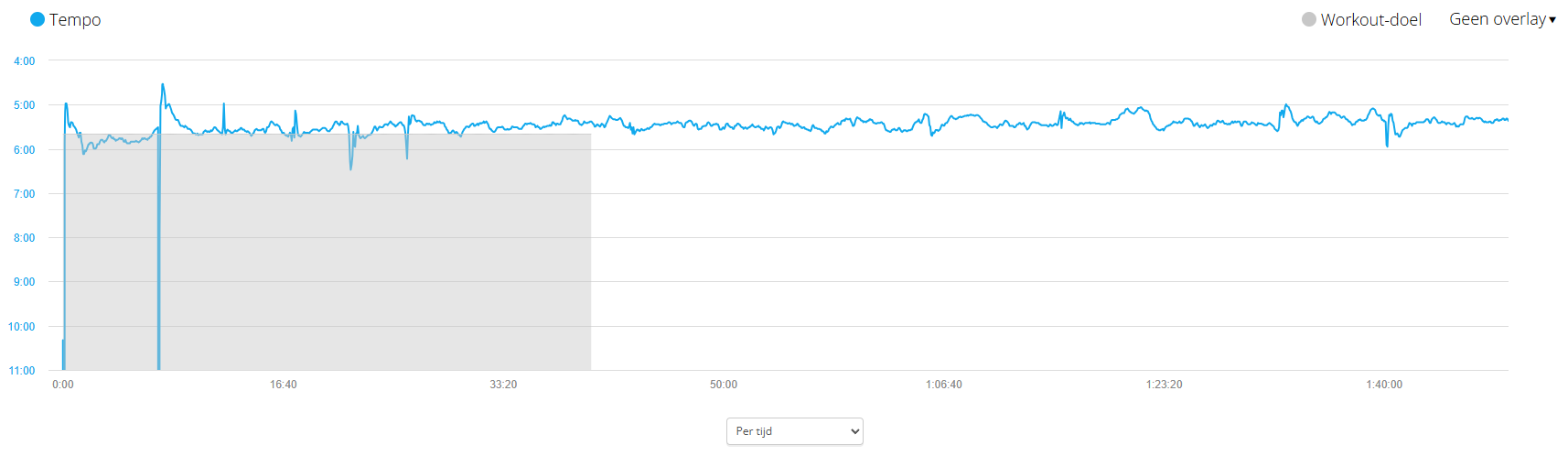This screenshot has height=456, width=1568.
Task: Select the 1:23:20 time axis label
Action: (1164, 385)
